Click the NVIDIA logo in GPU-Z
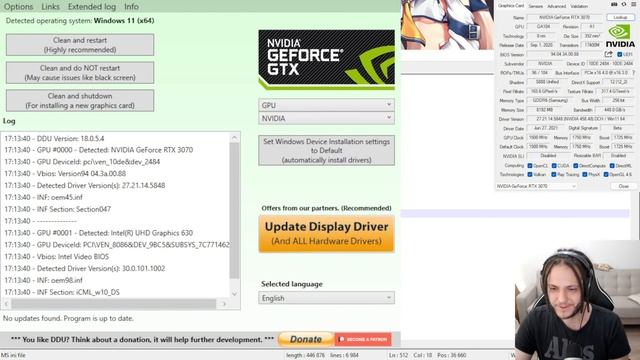Screen dimensions: 640x360 click(x=620, y=36)
